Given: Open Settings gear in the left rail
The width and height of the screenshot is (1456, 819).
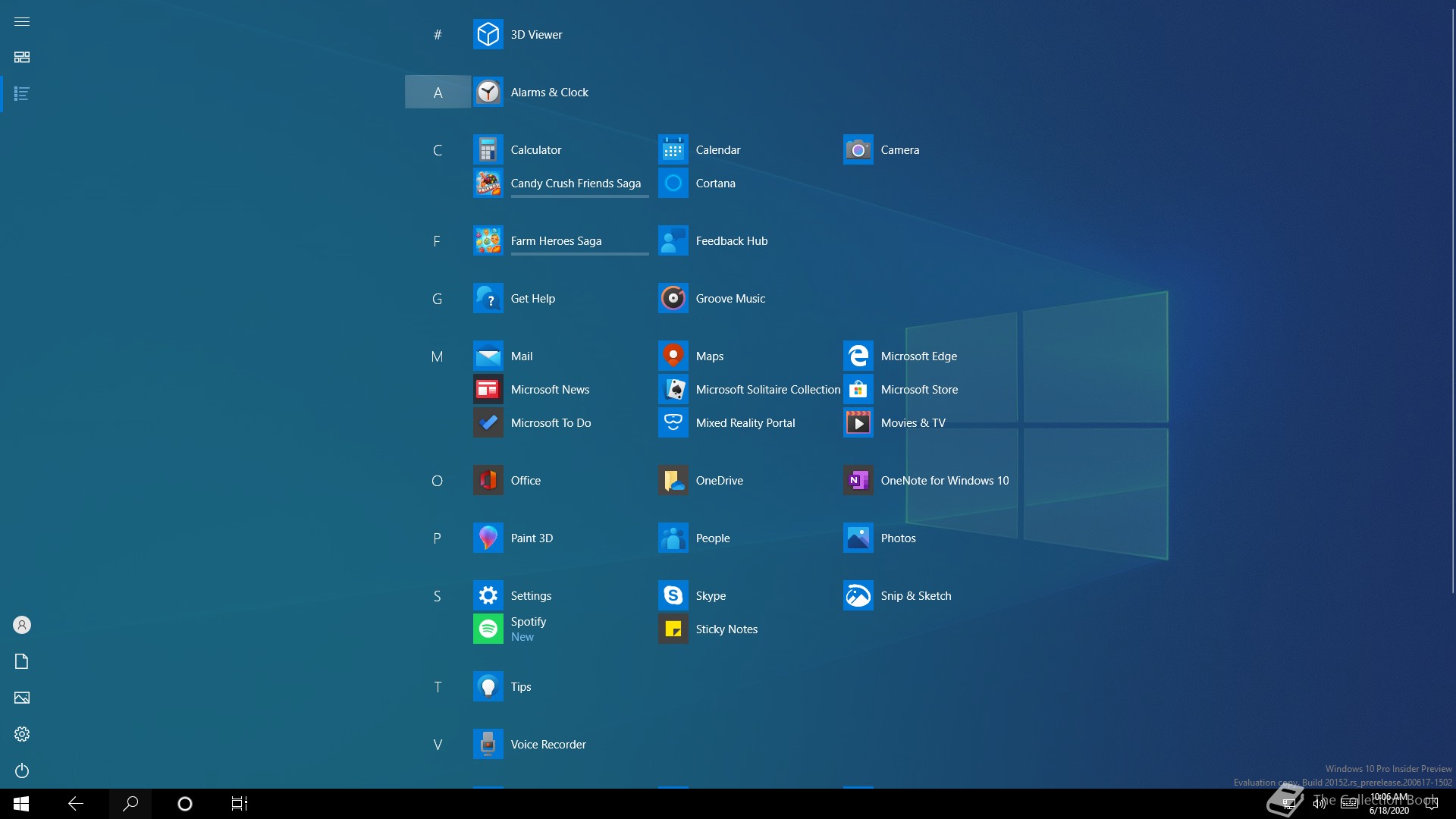Looking at the screenshot, I should point(22,734).
